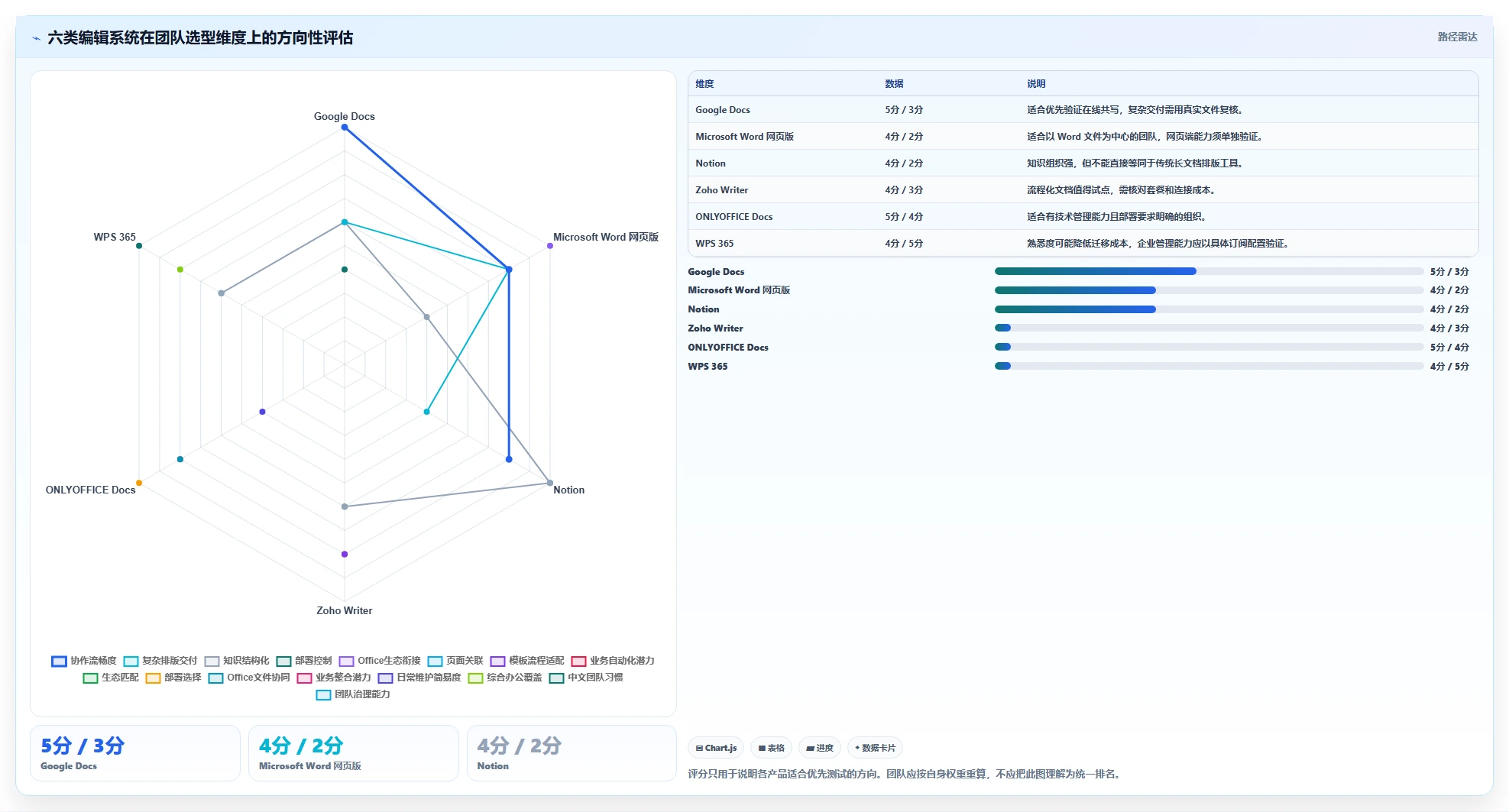
Task: Click the 路径雷达 label in the header
Action: point(1457,37)
